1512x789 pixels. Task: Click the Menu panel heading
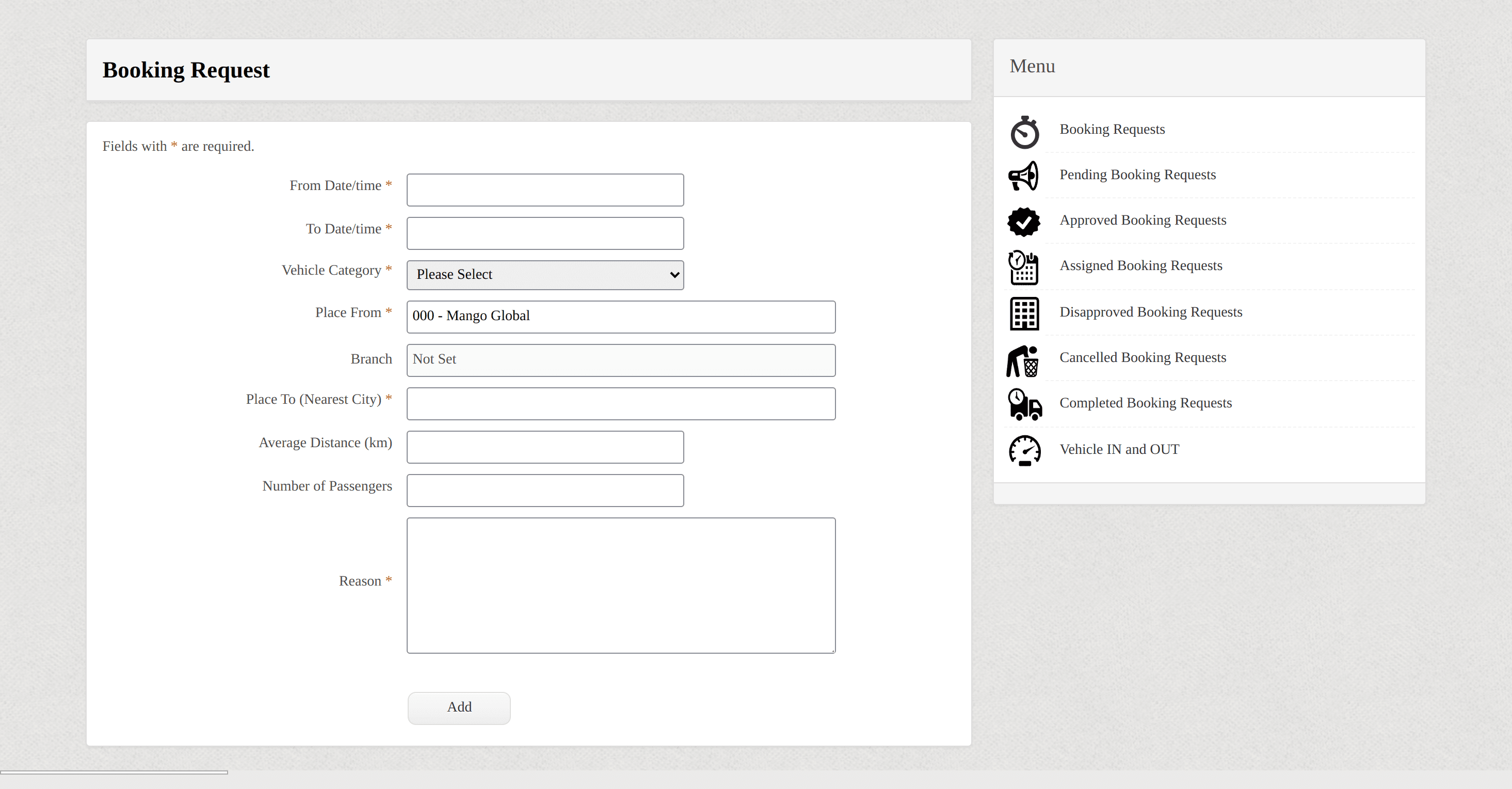[x=1033, y=67]
